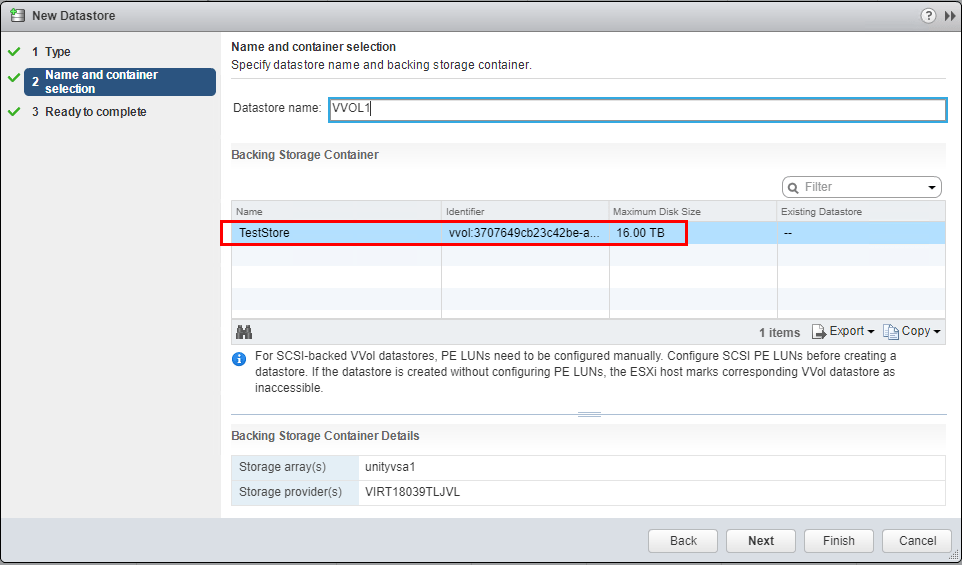Go to step 1 Type
The height and width of the screenshot is (565, 962).
click(x=58, y=52)
